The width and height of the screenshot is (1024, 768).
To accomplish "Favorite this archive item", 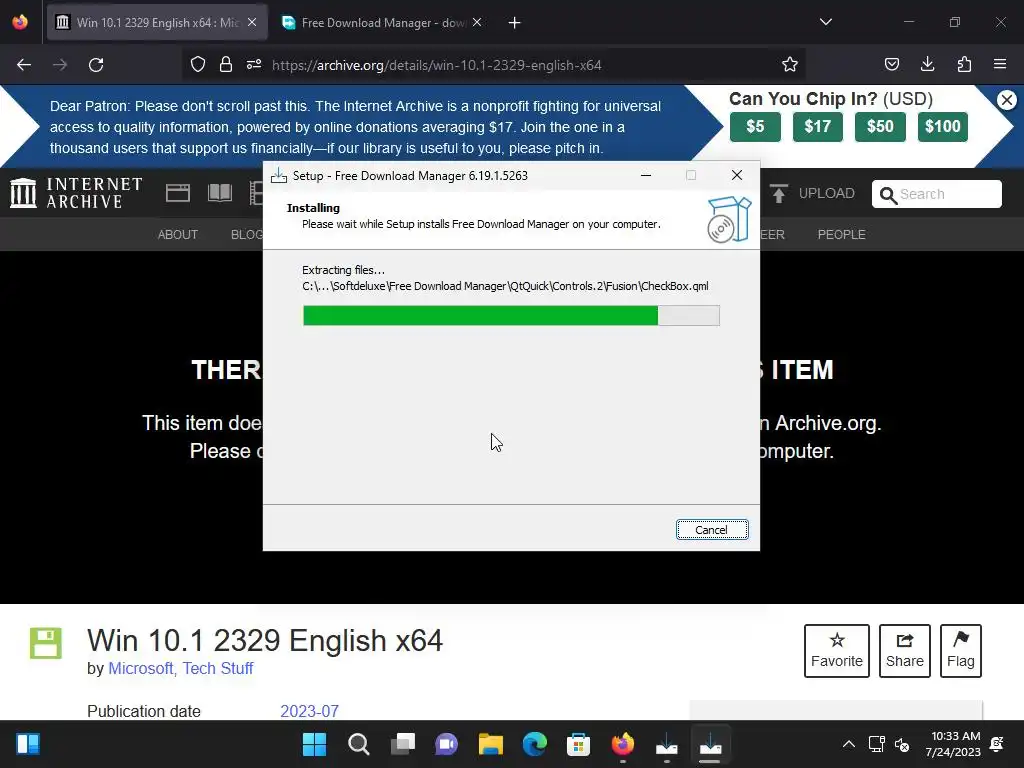I will click(x=837, y=651).
